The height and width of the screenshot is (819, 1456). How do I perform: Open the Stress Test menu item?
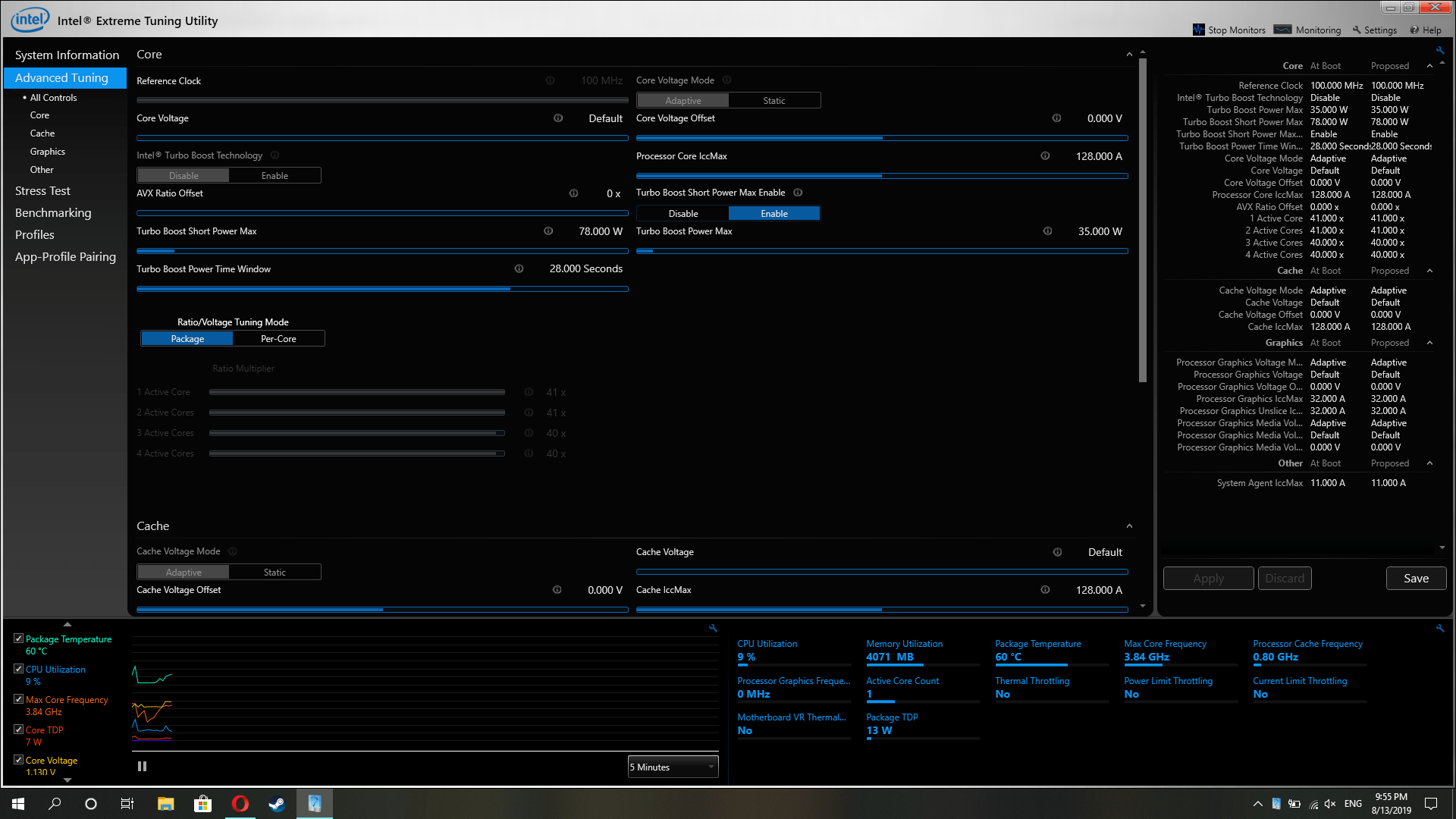point(42,191)
